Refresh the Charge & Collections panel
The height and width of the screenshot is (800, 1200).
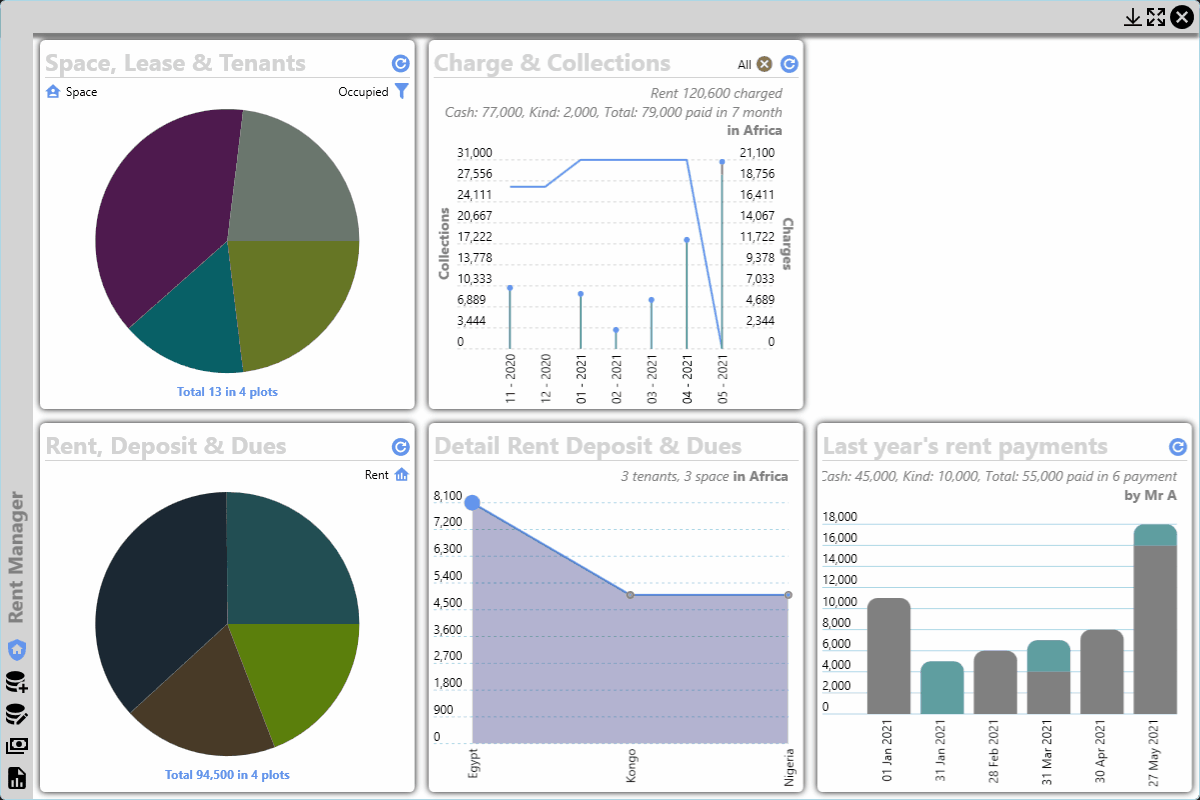tap(789, 64)
